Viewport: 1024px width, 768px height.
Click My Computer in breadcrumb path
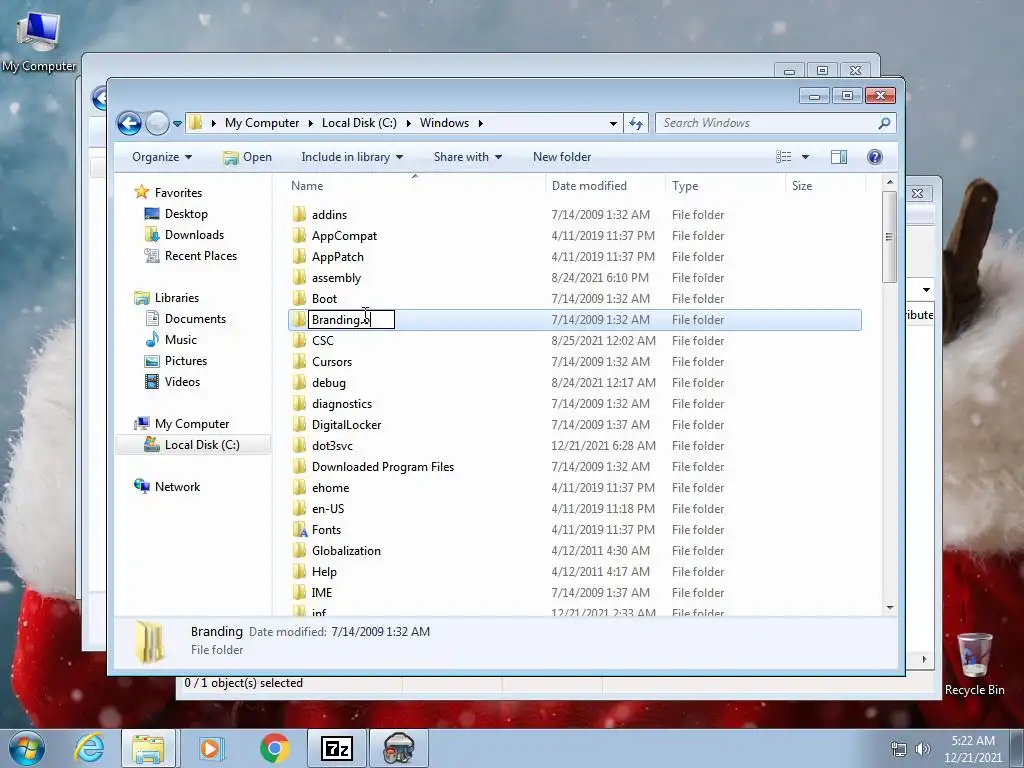coord(262,123)
